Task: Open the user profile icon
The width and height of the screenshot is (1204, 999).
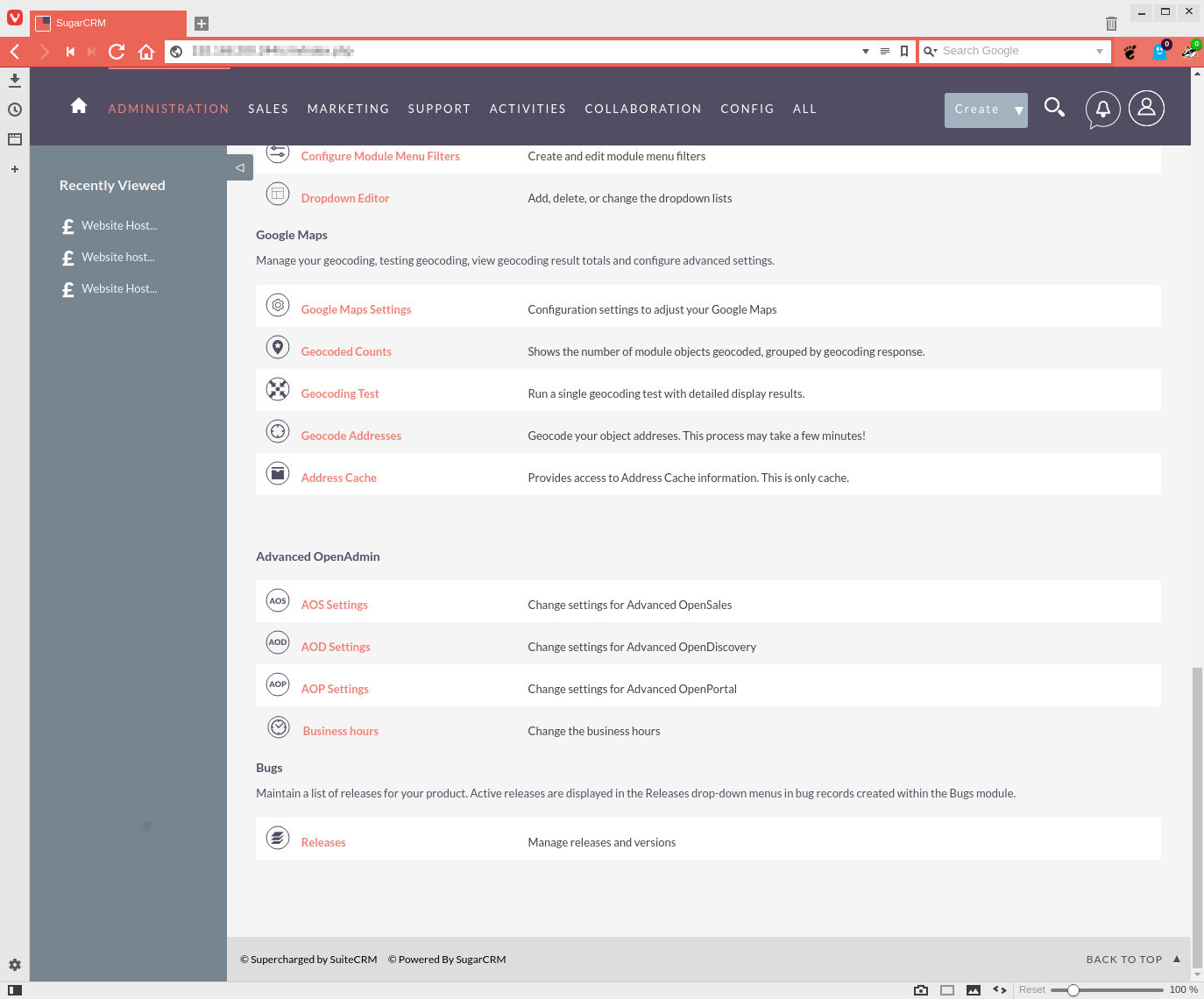Action: [x=1146, y=108]
